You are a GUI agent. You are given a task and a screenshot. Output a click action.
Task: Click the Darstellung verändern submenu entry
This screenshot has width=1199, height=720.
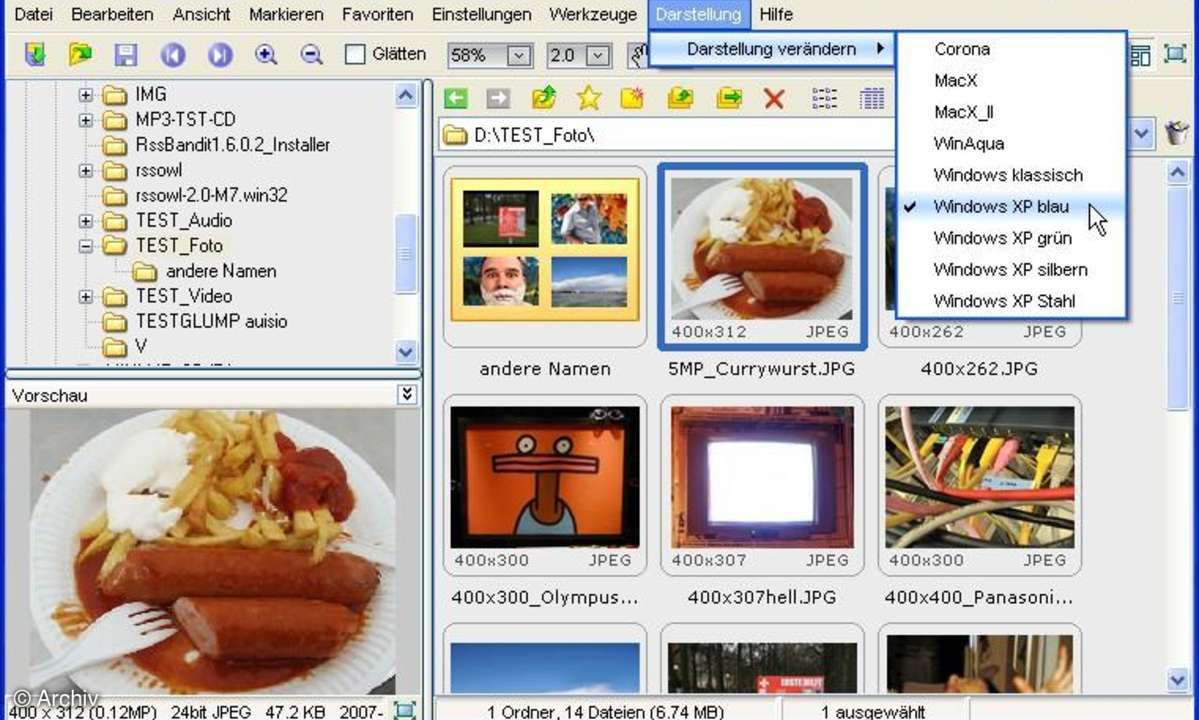(x=772, y=49)
